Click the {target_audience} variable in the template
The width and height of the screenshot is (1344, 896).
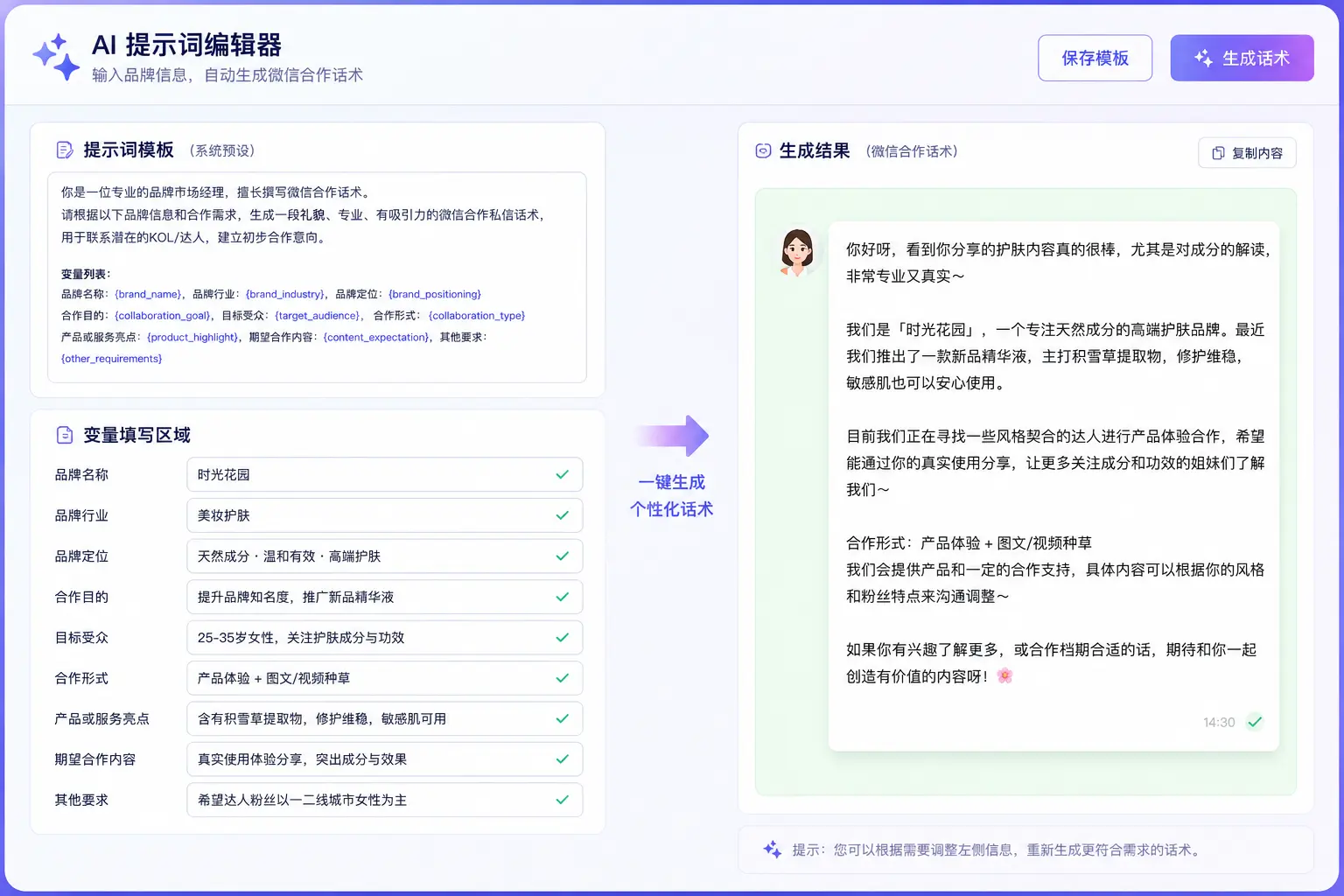[317, 316]
